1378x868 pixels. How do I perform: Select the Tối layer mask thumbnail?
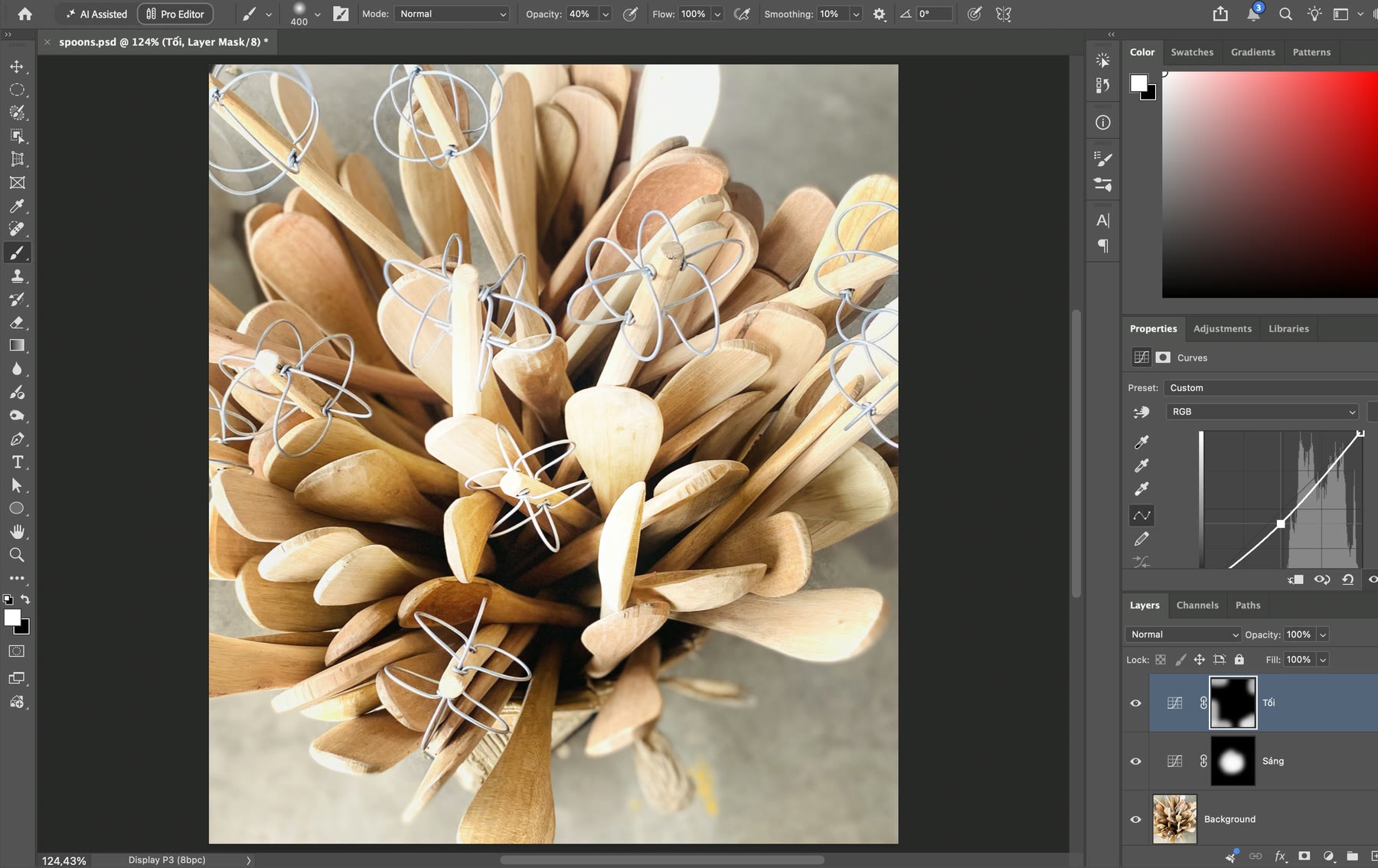pyautogui.click(x=1233, y=703)
